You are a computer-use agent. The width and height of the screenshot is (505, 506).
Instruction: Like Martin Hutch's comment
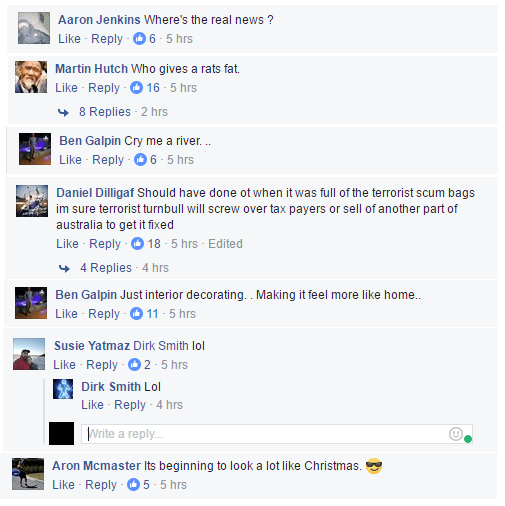coord(66,88)
